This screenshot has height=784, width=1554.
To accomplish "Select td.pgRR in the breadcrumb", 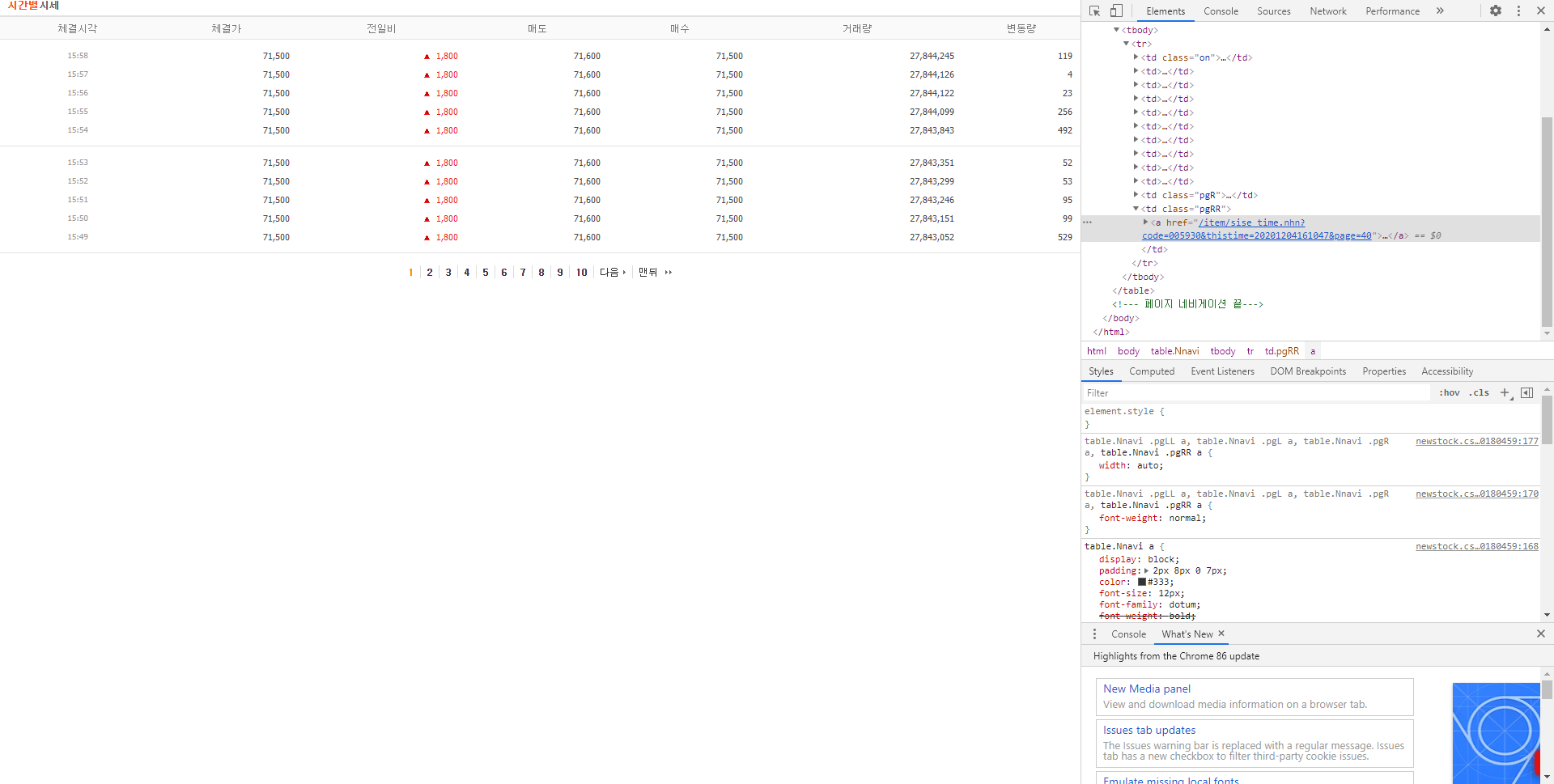I will (1282, 351).
